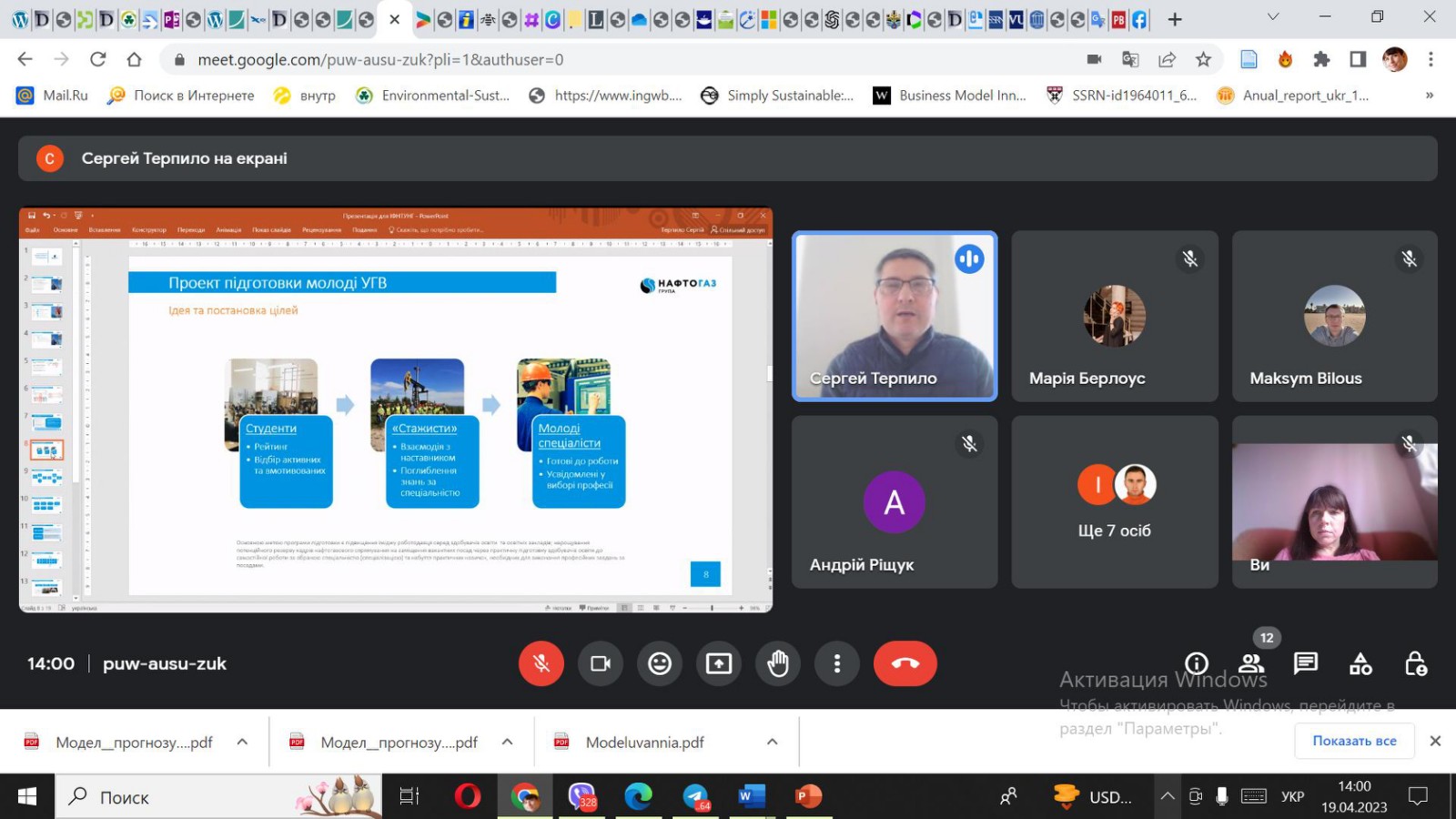Raise your hand in the meeting

(777, 663)
